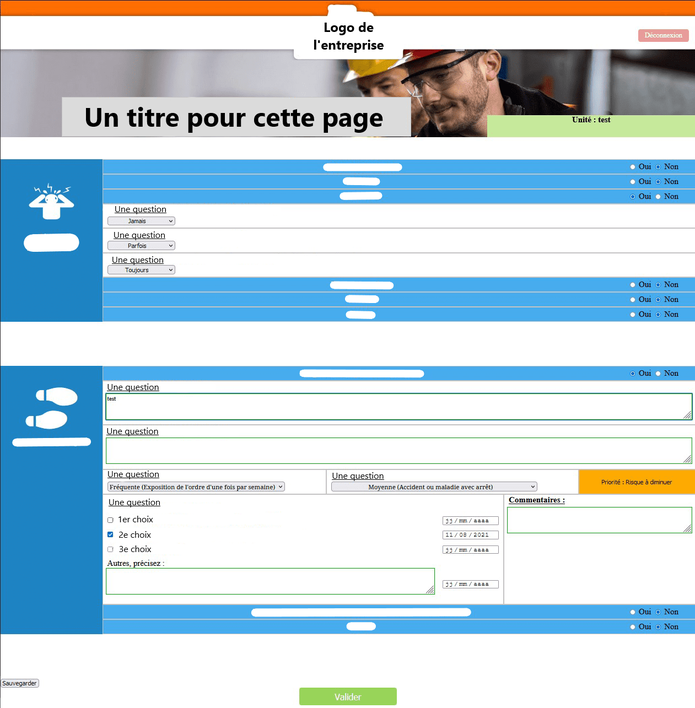This screenshot has height=708, width=695.
Task: Click the '2e choix' label text
Action: (135, 535)
